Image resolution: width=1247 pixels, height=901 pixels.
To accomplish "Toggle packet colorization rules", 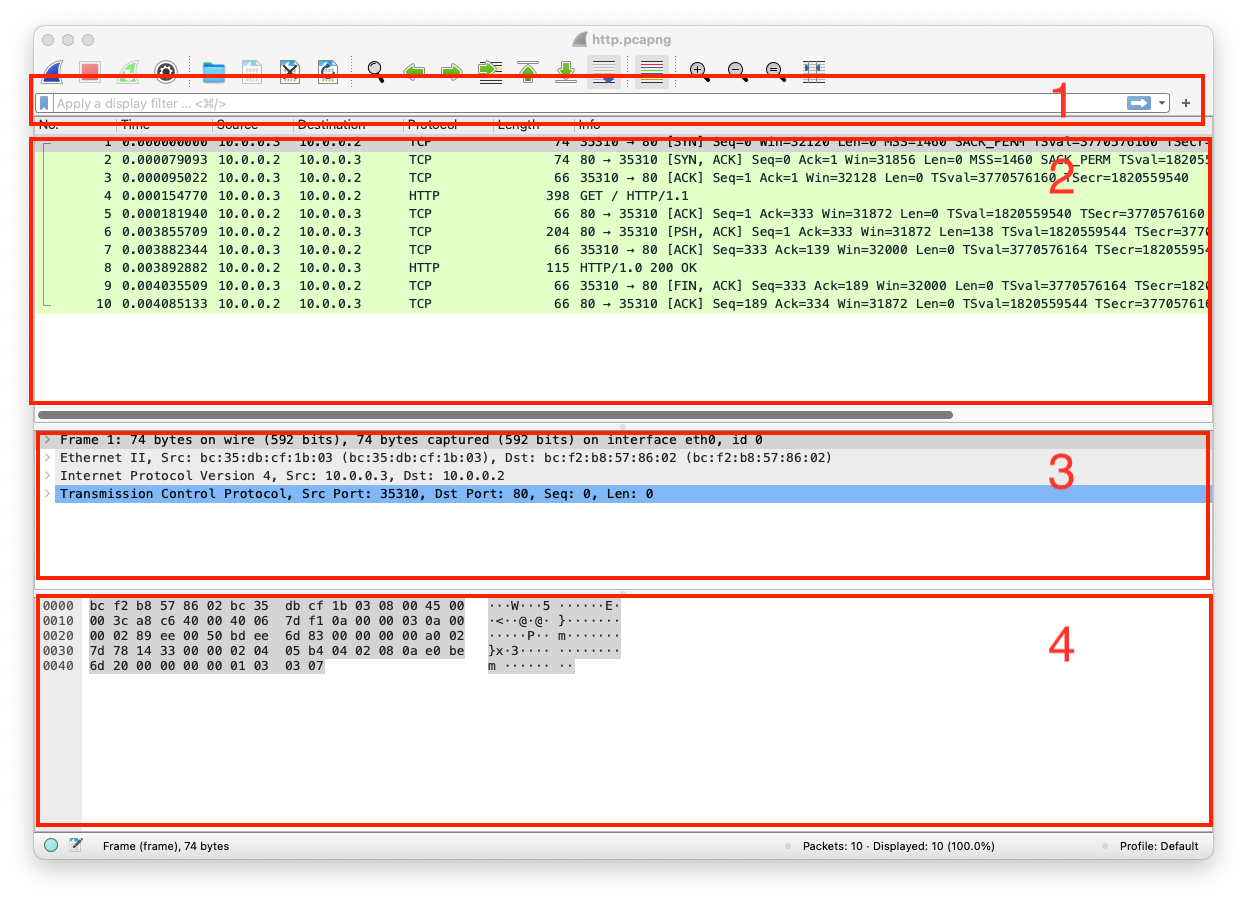I will click(651, 72).
